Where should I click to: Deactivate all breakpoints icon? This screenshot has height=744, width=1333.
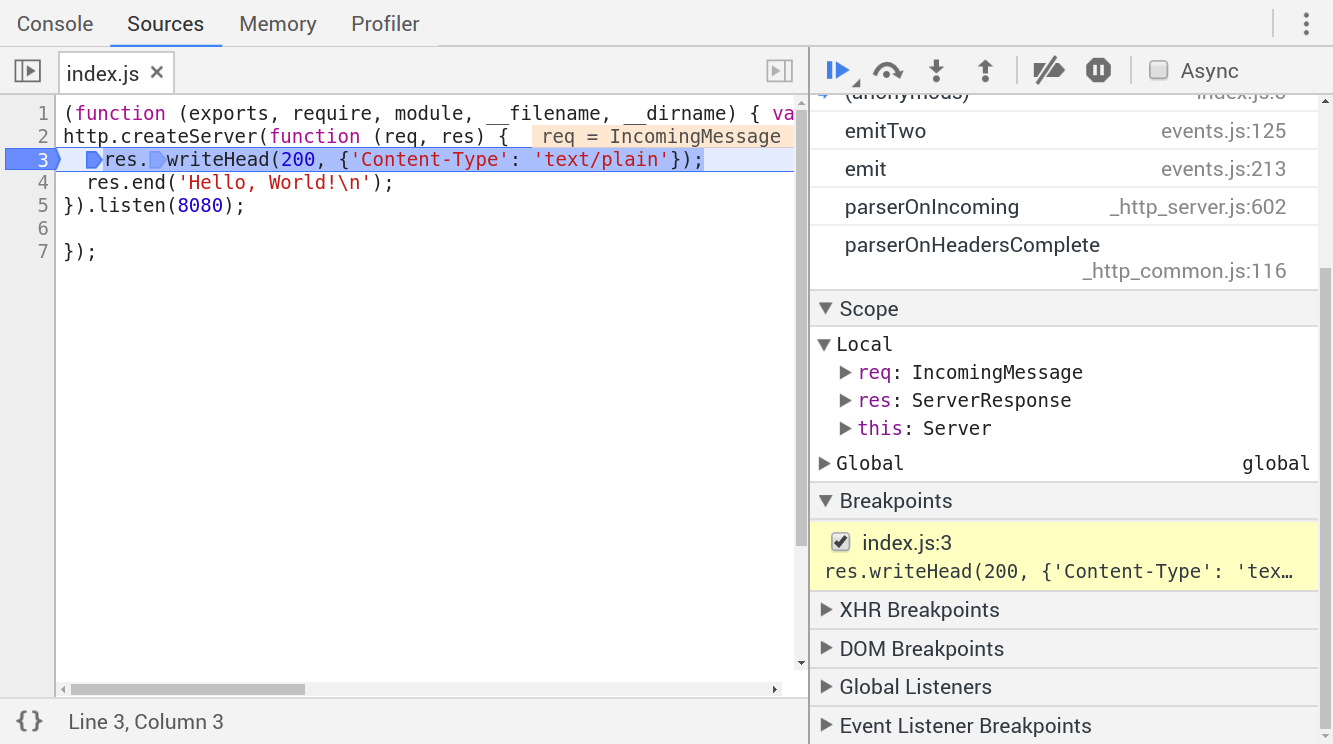pyautogui.click(x=1048, y=70)
